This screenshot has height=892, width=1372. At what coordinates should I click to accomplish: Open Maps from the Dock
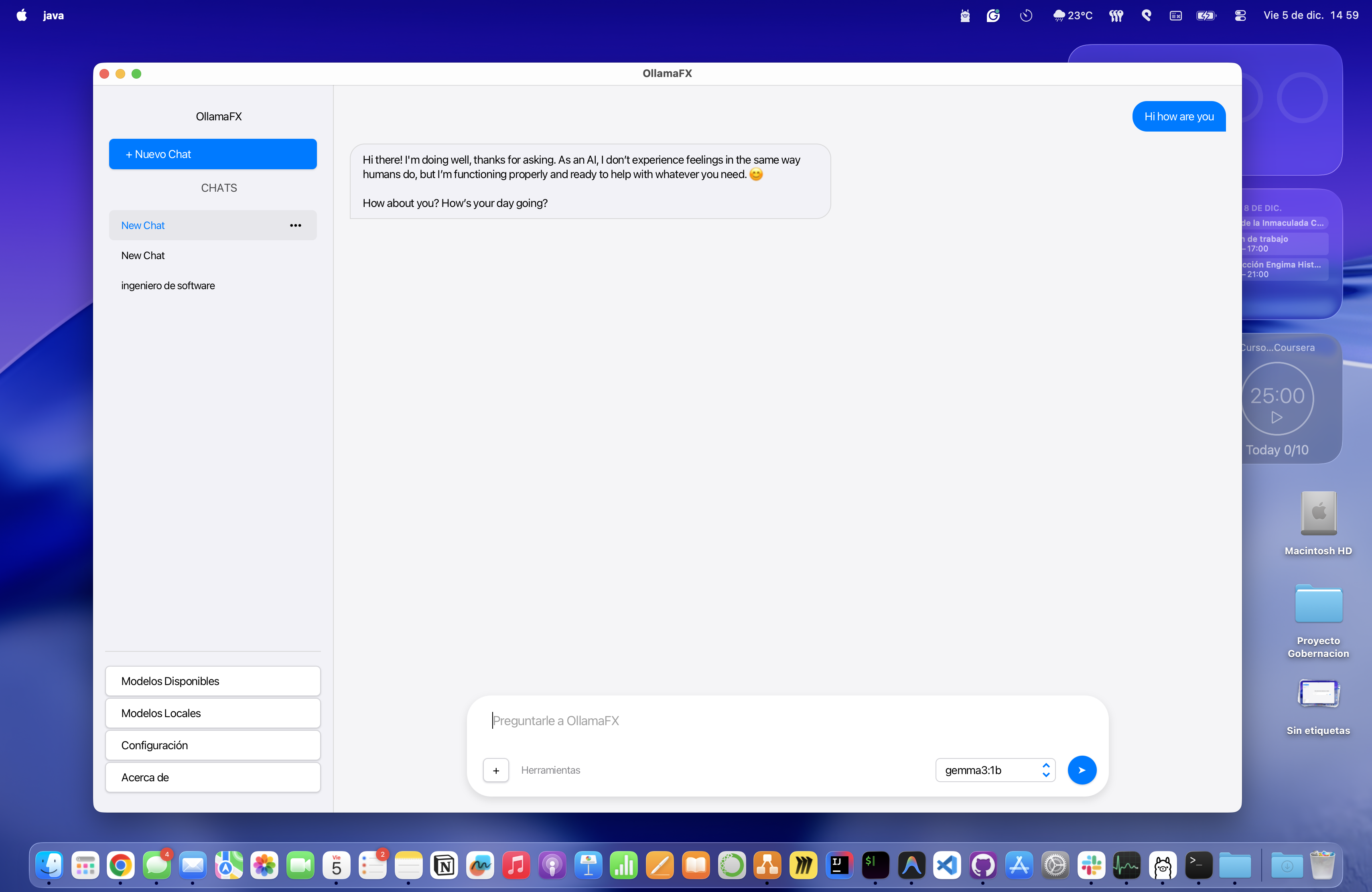pos(229,865)
